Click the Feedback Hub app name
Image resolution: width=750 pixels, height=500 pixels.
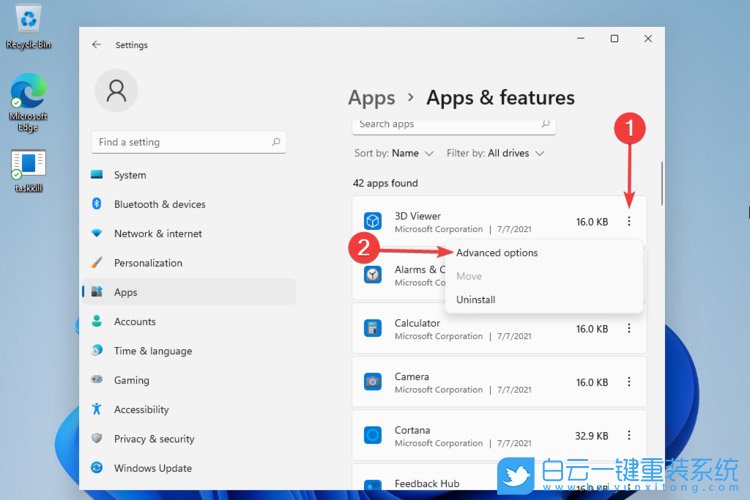click(427, 483)
